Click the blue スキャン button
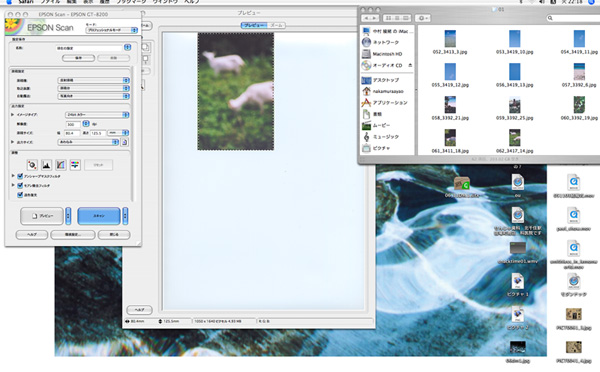This screenshot has width=600, height=372. click(x=99, y=216)
